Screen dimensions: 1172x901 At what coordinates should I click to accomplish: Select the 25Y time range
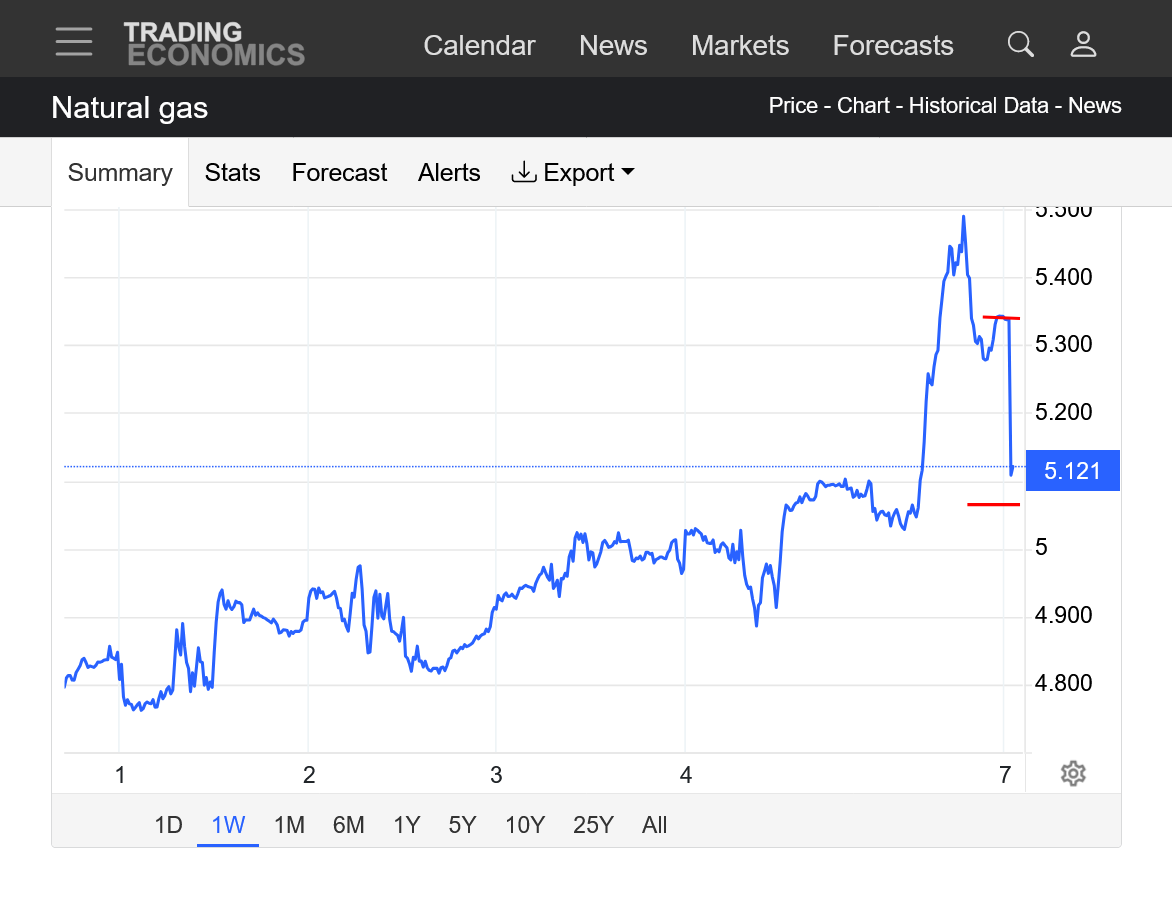(x=593, y=825)
